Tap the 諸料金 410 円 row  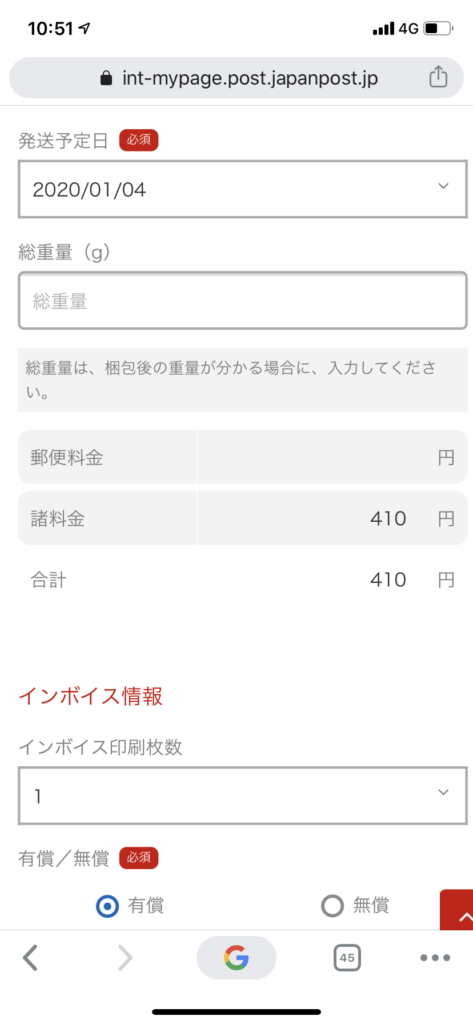pos(243,519)
